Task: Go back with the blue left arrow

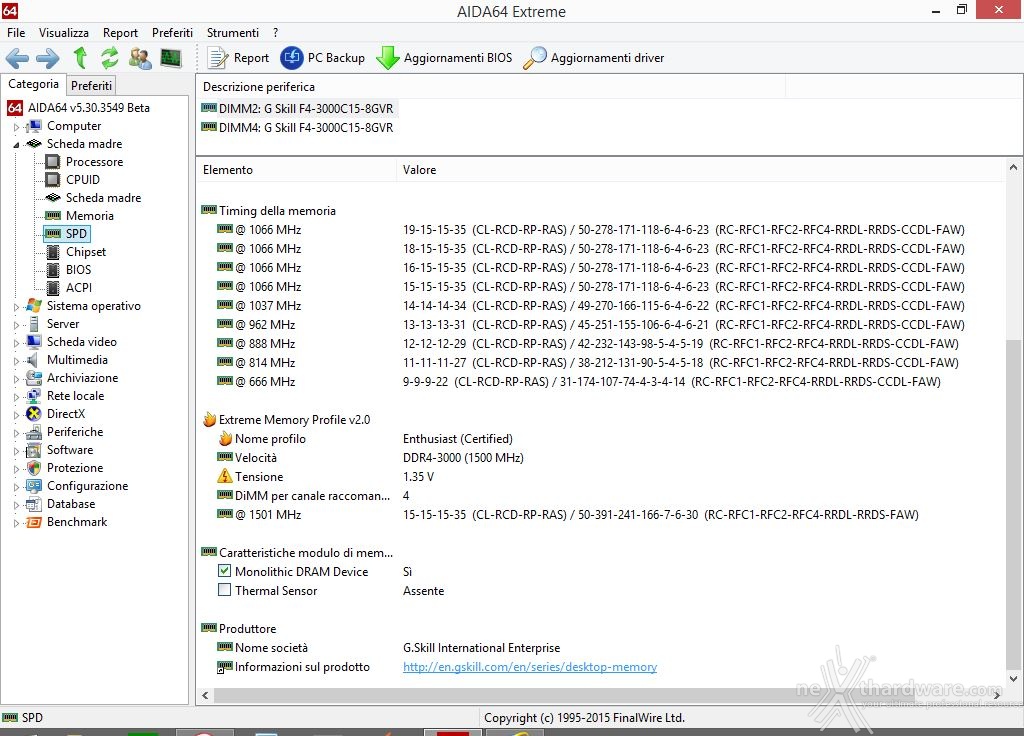Action: click(17, 58)
